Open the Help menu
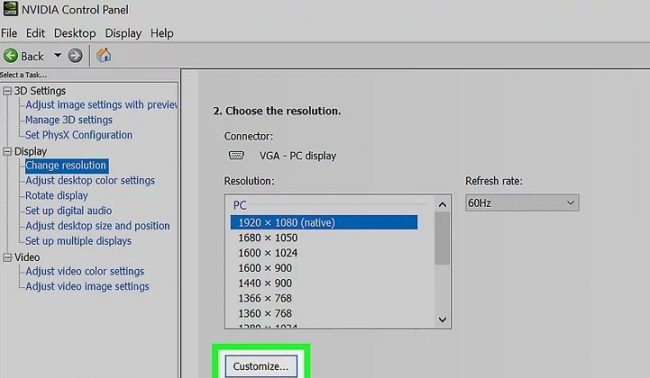 [x=162, y=33]
